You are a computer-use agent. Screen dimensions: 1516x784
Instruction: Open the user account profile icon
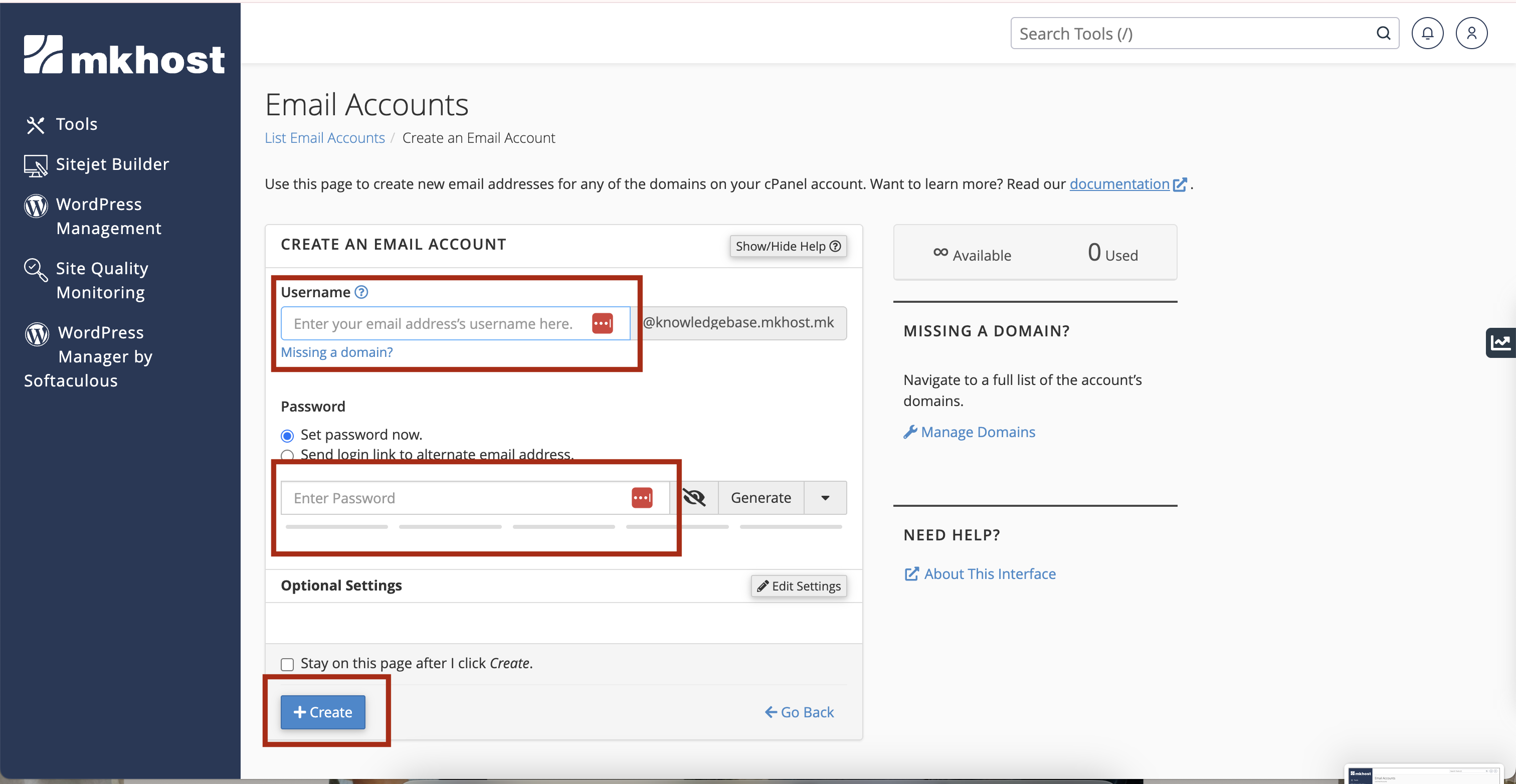1471,34
